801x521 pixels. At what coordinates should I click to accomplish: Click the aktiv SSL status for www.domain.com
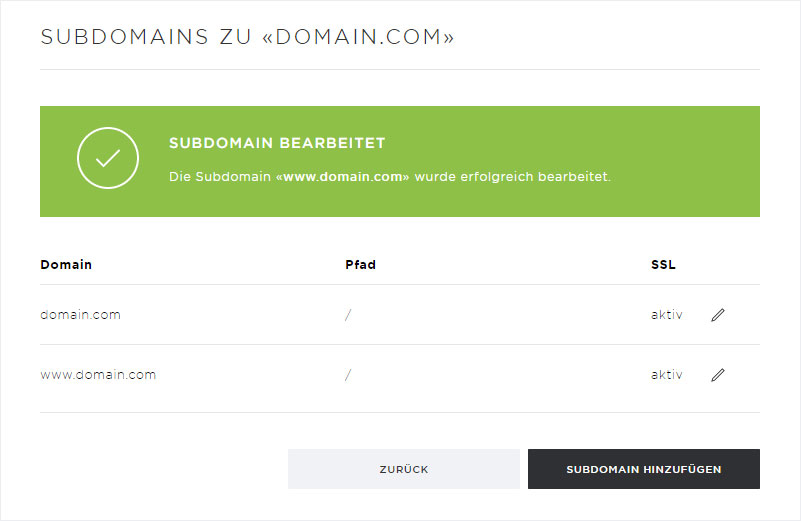click(667, 374)
